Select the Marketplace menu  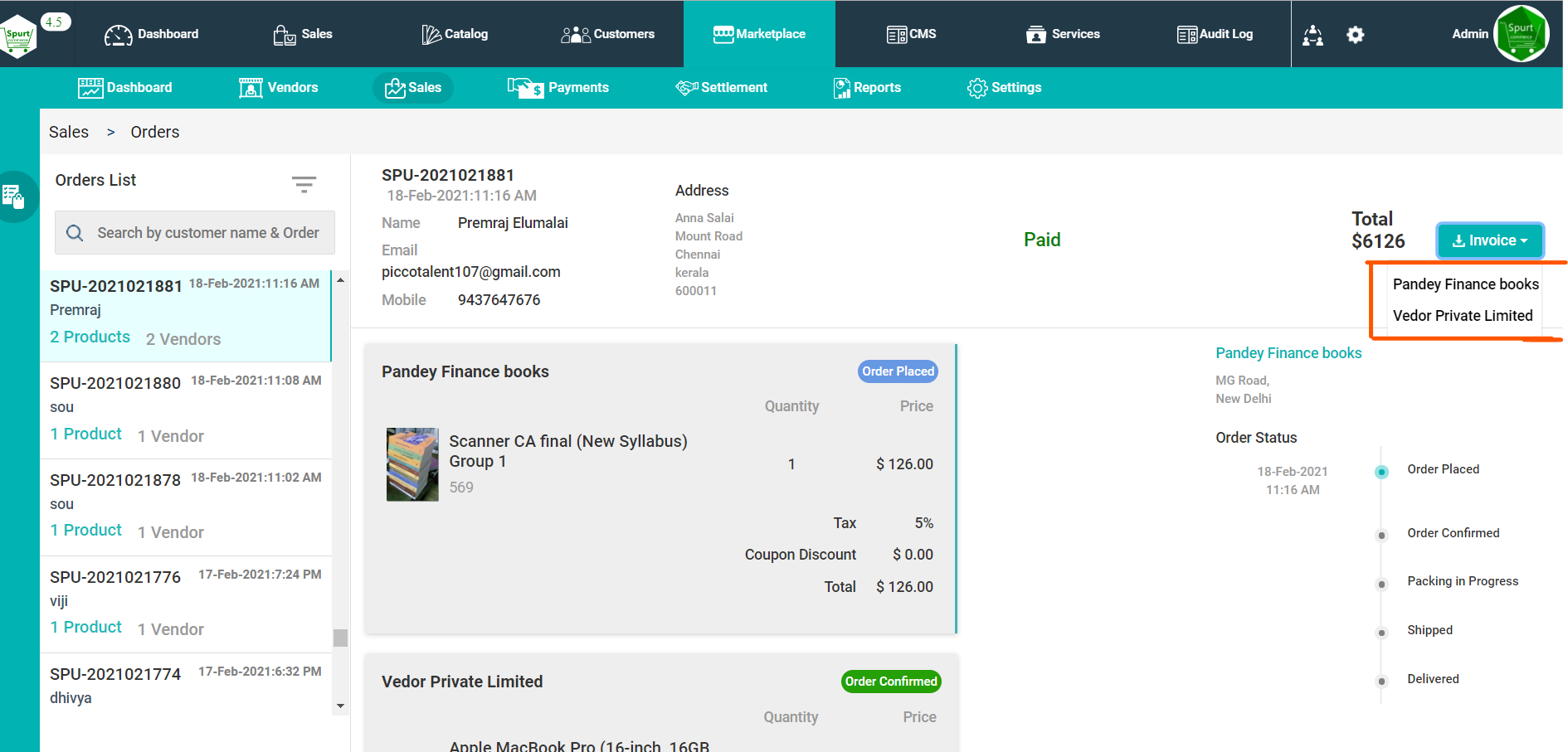759,34
